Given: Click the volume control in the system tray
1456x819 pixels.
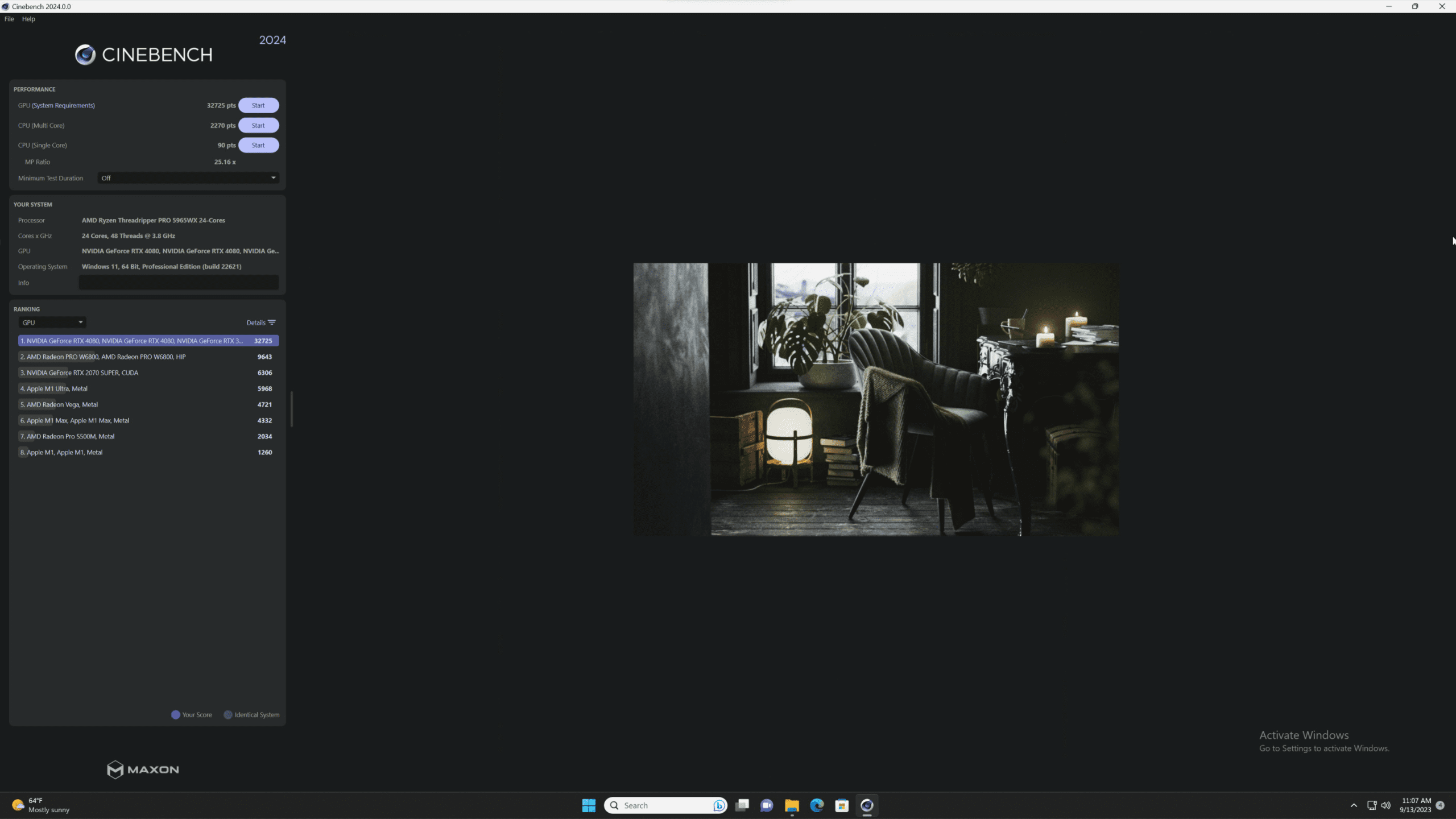Looking at the screenshot, I should coord(1384,805).
